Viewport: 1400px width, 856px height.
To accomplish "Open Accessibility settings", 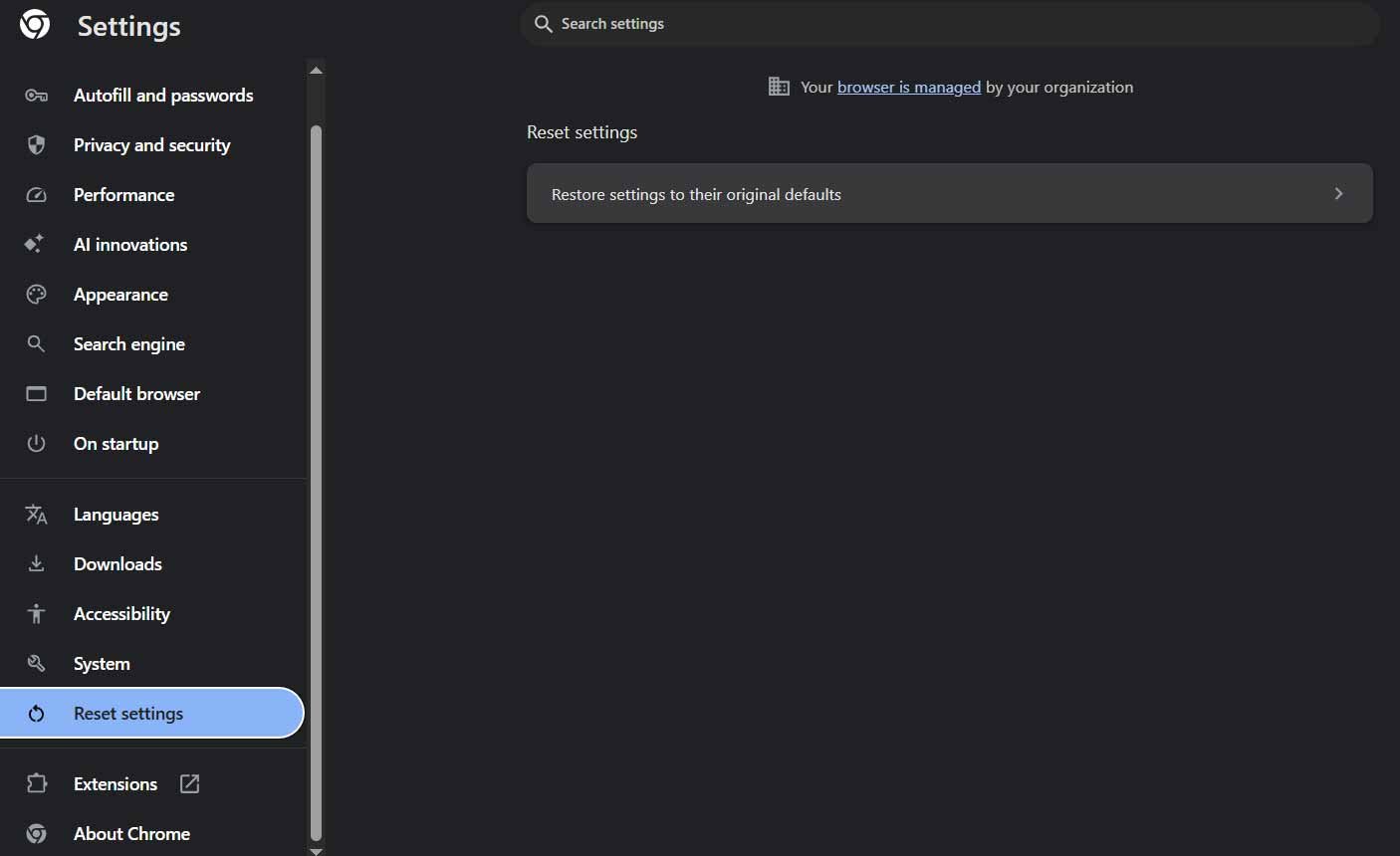I will tap(152, 614).
